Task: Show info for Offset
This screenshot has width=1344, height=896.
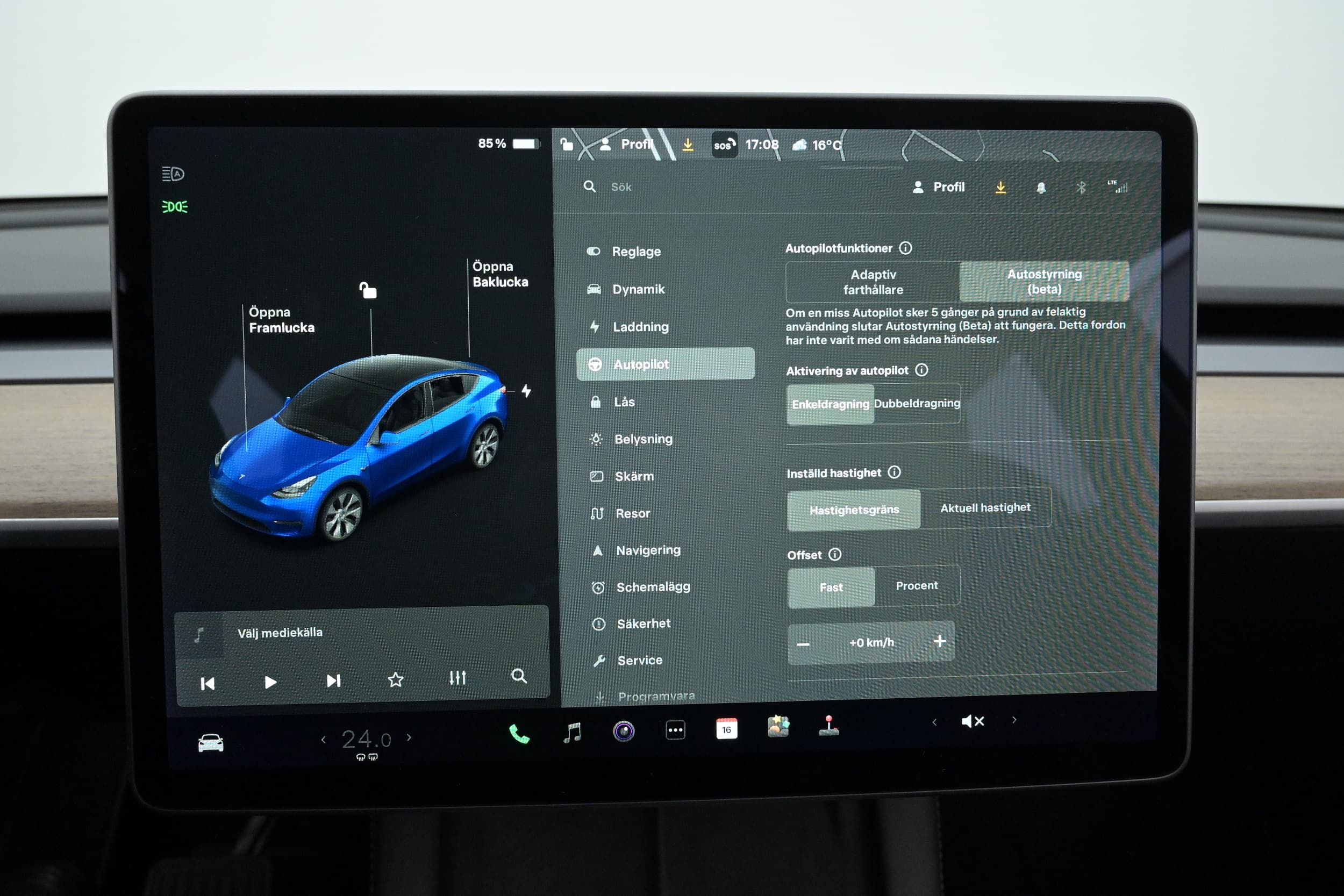Action: tap(835, 554)
